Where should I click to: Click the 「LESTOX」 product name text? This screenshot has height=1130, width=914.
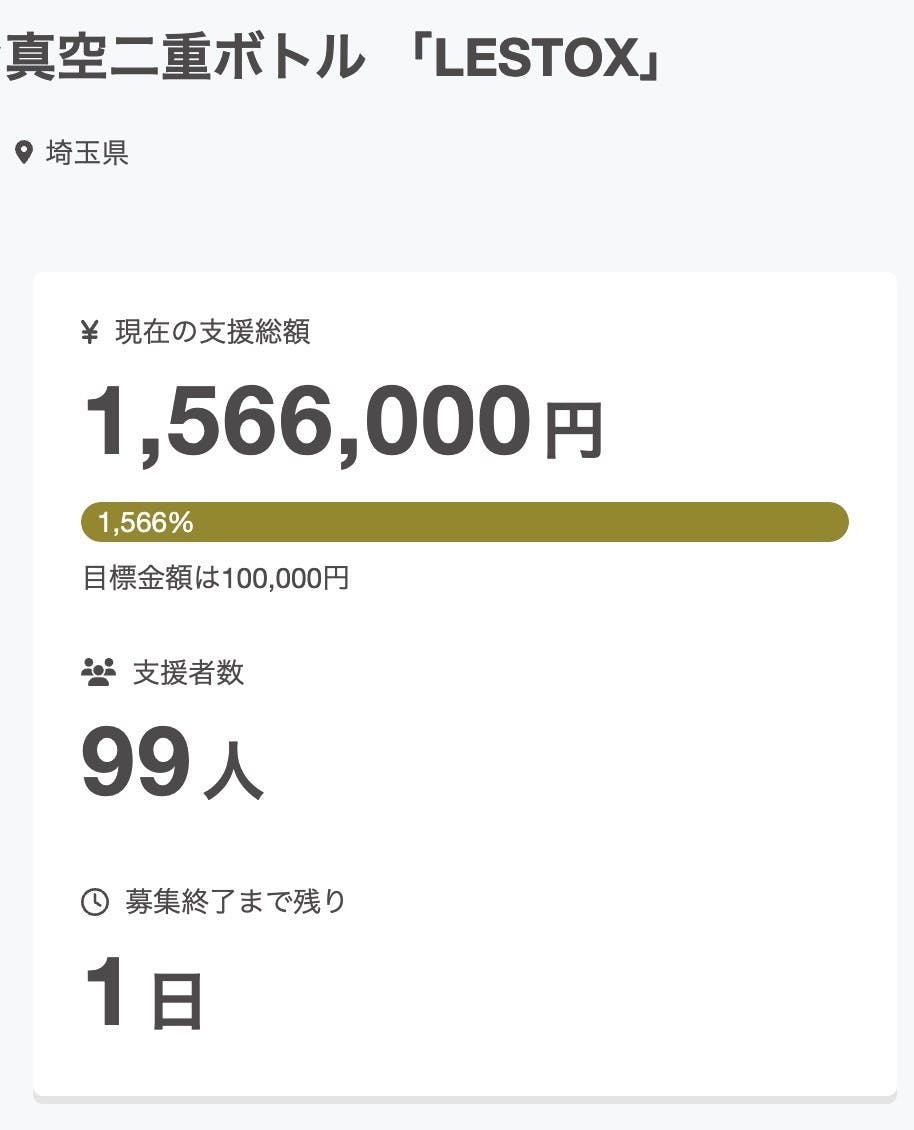536,60
